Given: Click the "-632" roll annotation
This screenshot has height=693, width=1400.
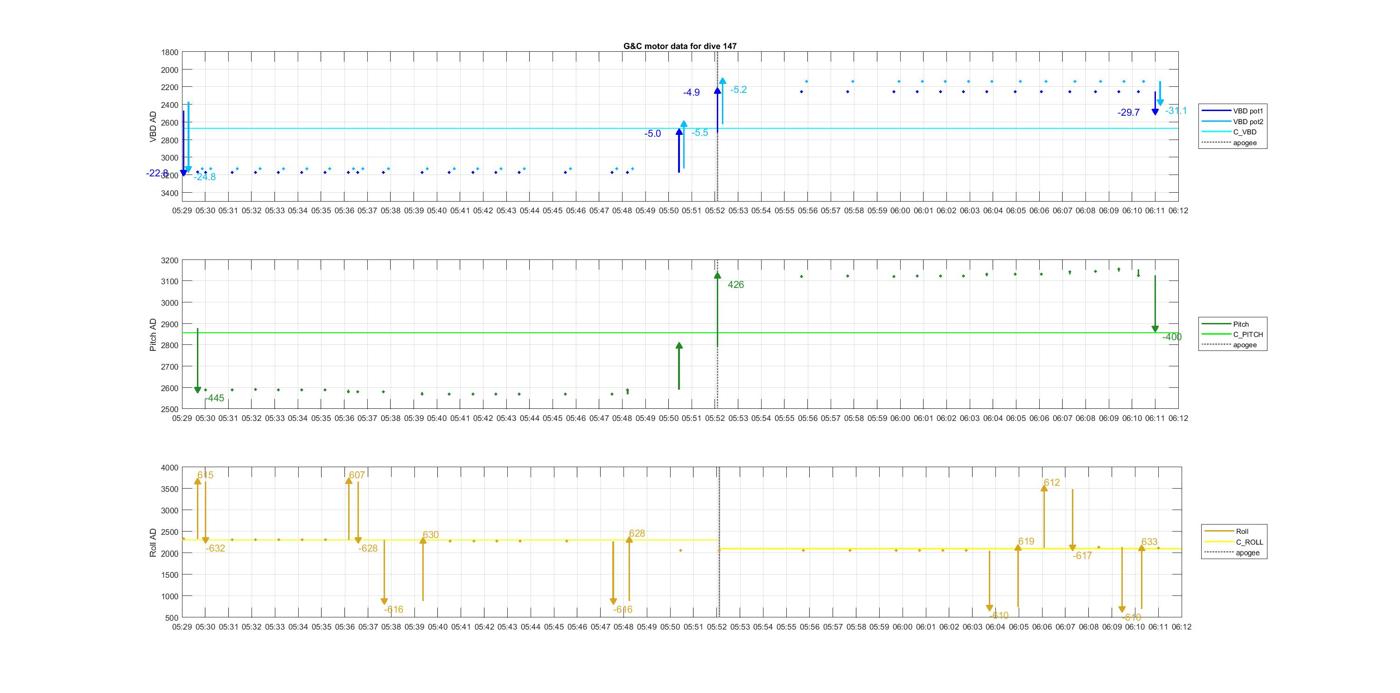Looking at the screenshot, I should click(215, 548).
